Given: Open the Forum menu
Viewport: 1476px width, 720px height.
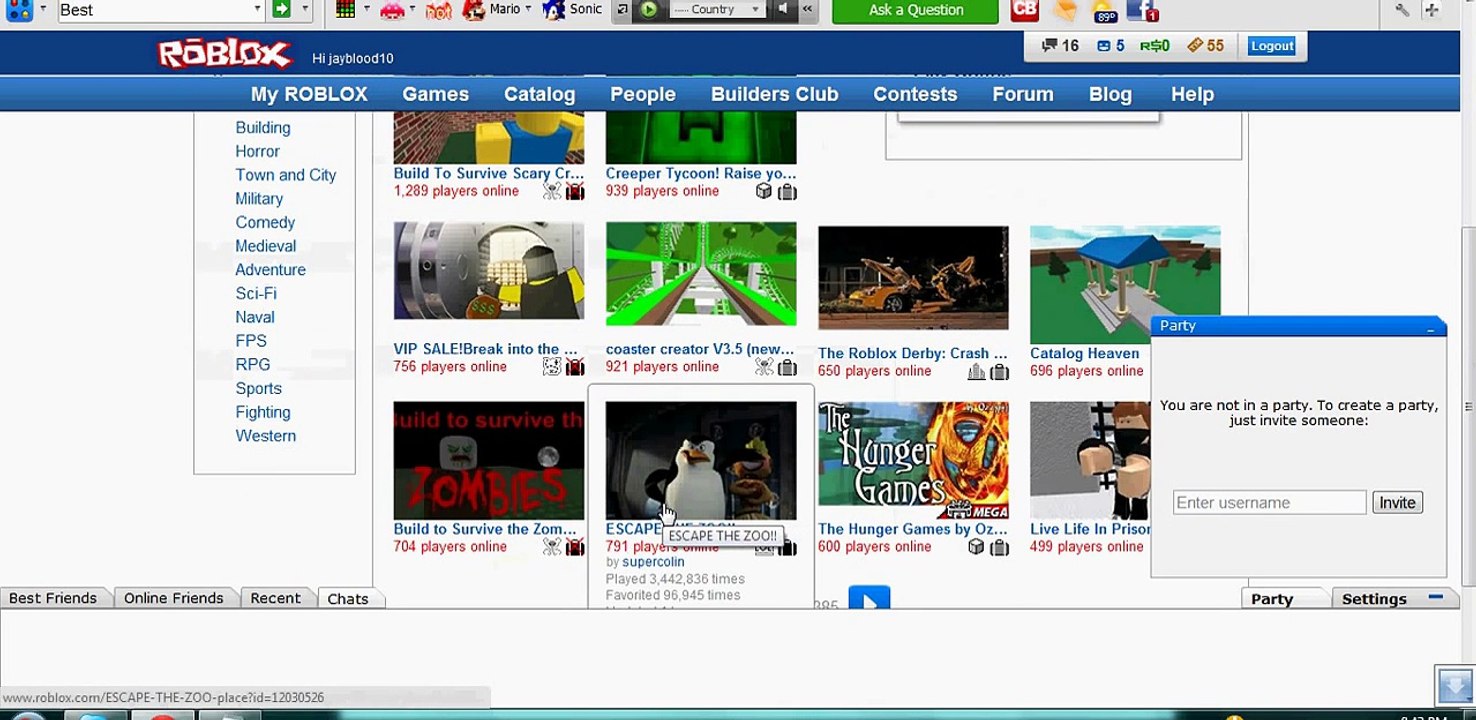Looking at the screenshot, I should tap(1022, 94).
